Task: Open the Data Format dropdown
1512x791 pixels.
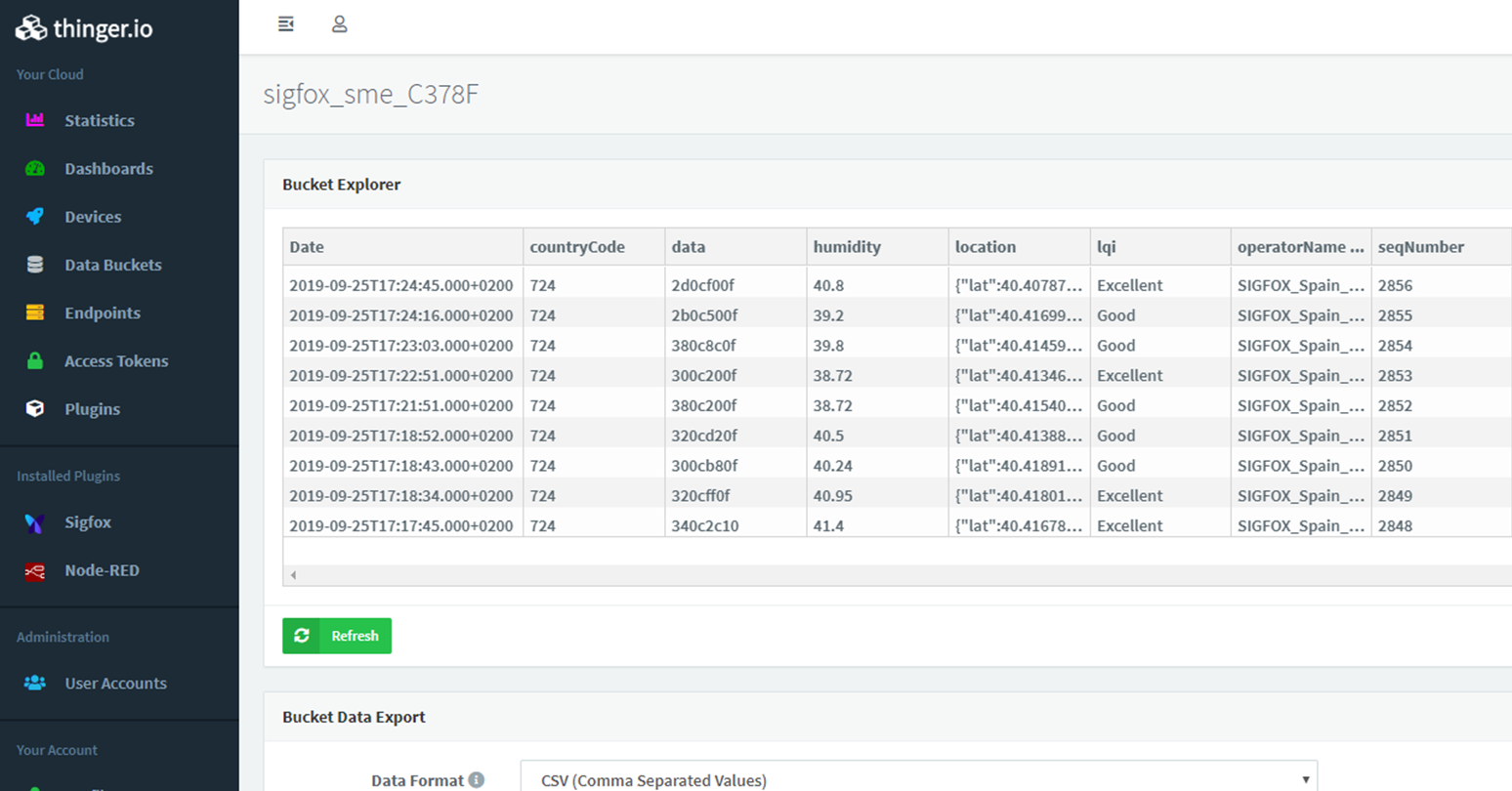Action: point(918,778)
